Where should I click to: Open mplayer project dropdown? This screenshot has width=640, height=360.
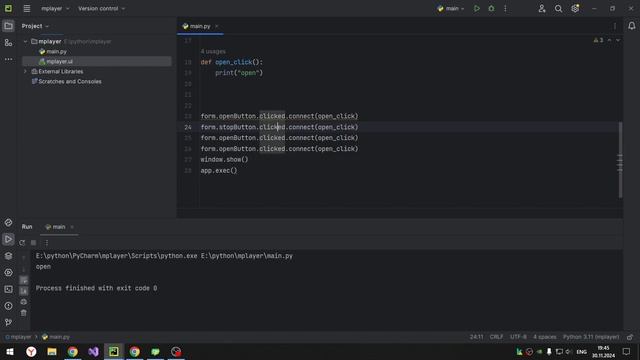55,9
